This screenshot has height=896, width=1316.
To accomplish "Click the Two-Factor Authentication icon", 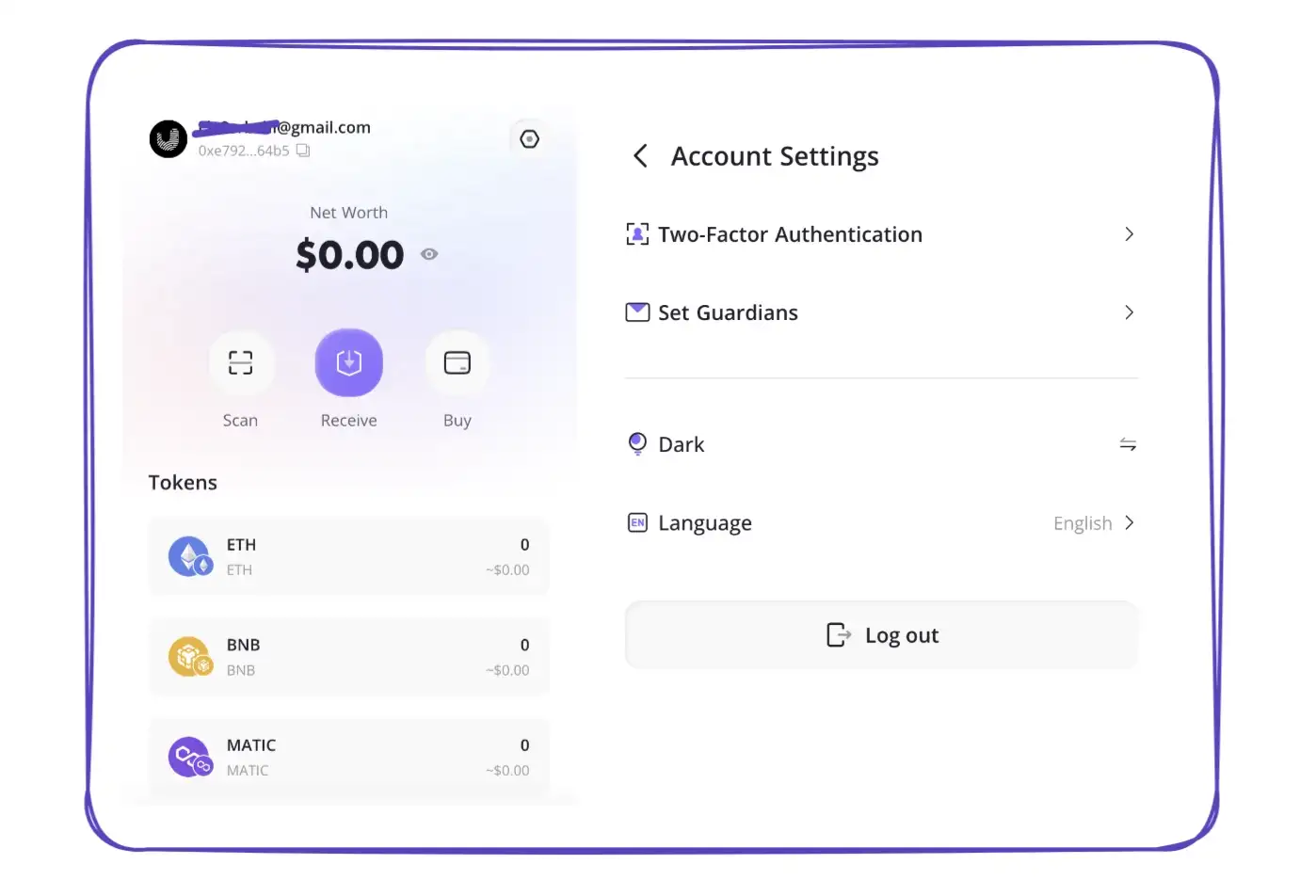I will [637, 234].
